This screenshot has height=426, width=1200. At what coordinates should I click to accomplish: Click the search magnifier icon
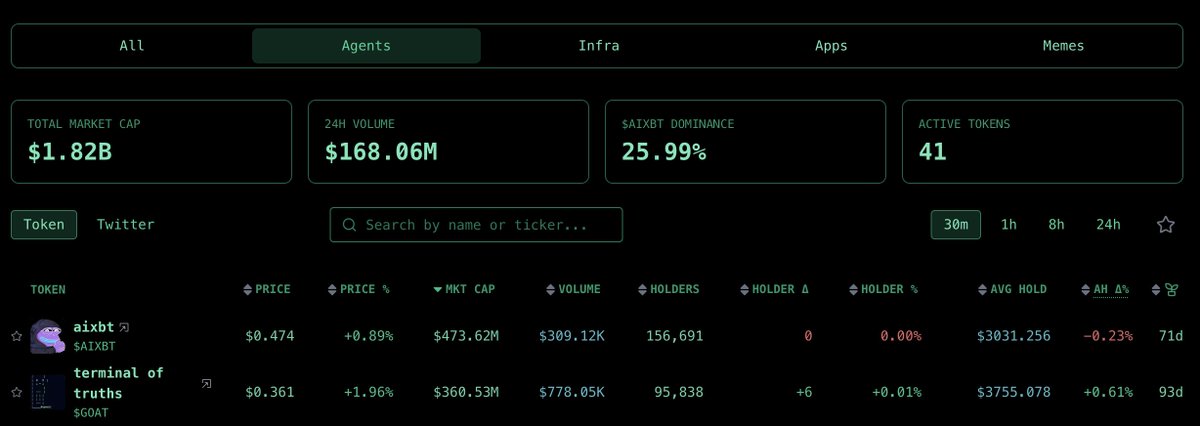click(349, 225)
